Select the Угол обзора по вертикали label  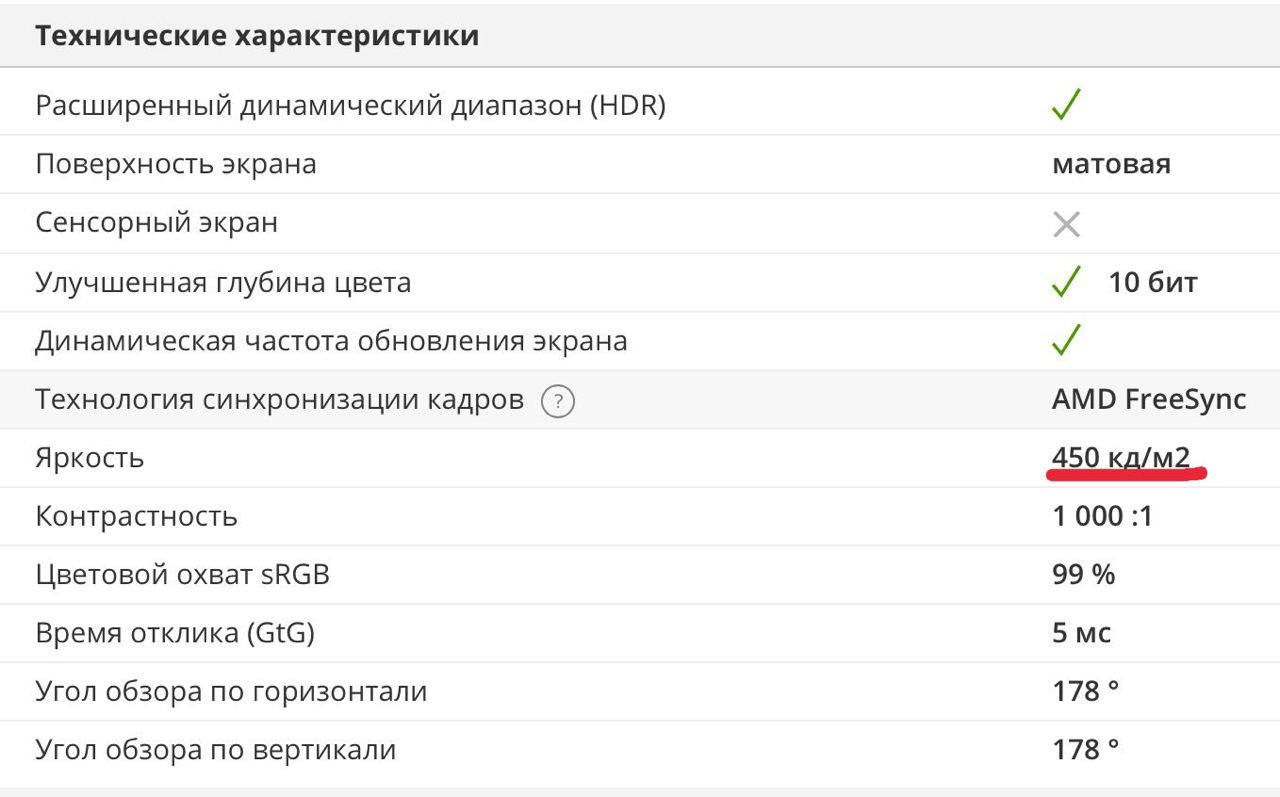pyautogui.click(x=216, y=749)
